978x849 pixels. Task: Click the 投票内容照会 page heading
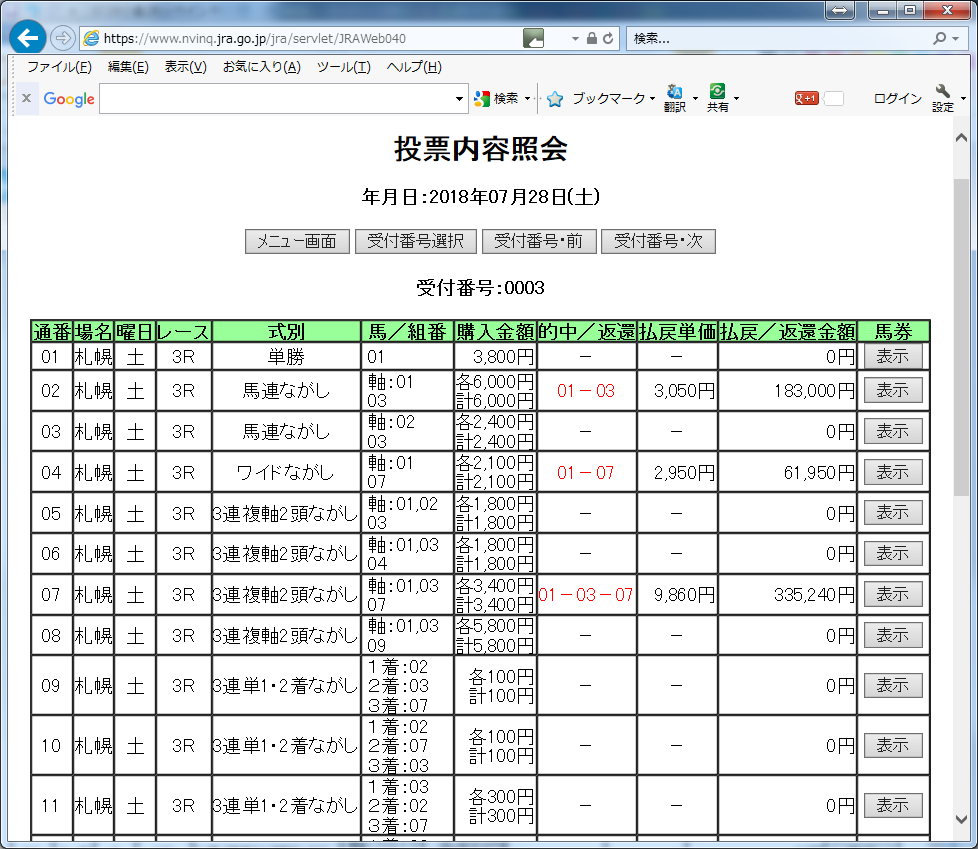pyautogui.click(x=480, y=149)
